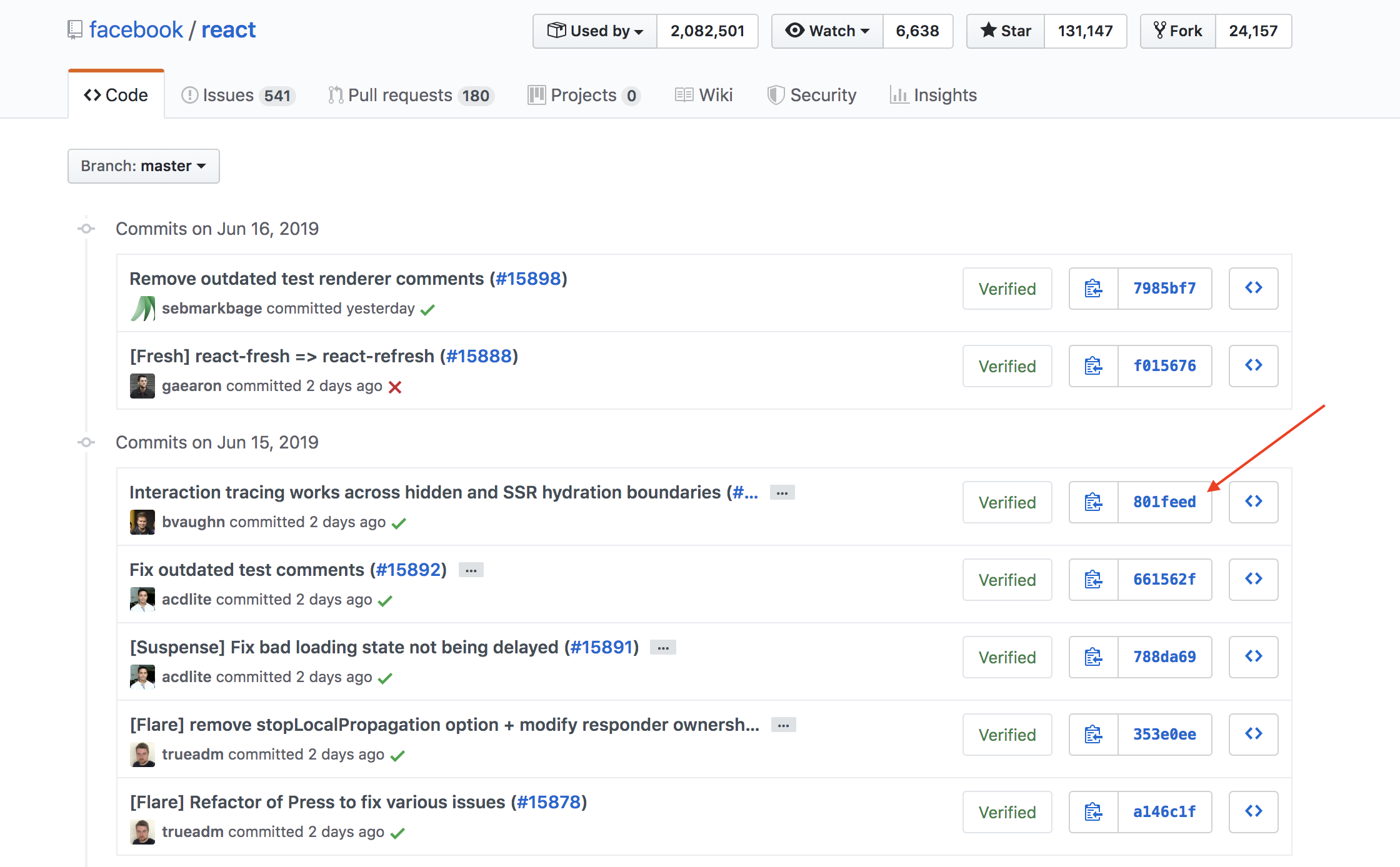Expand the commit description ellipsis on Fix outdated test comments

point(471,570)
